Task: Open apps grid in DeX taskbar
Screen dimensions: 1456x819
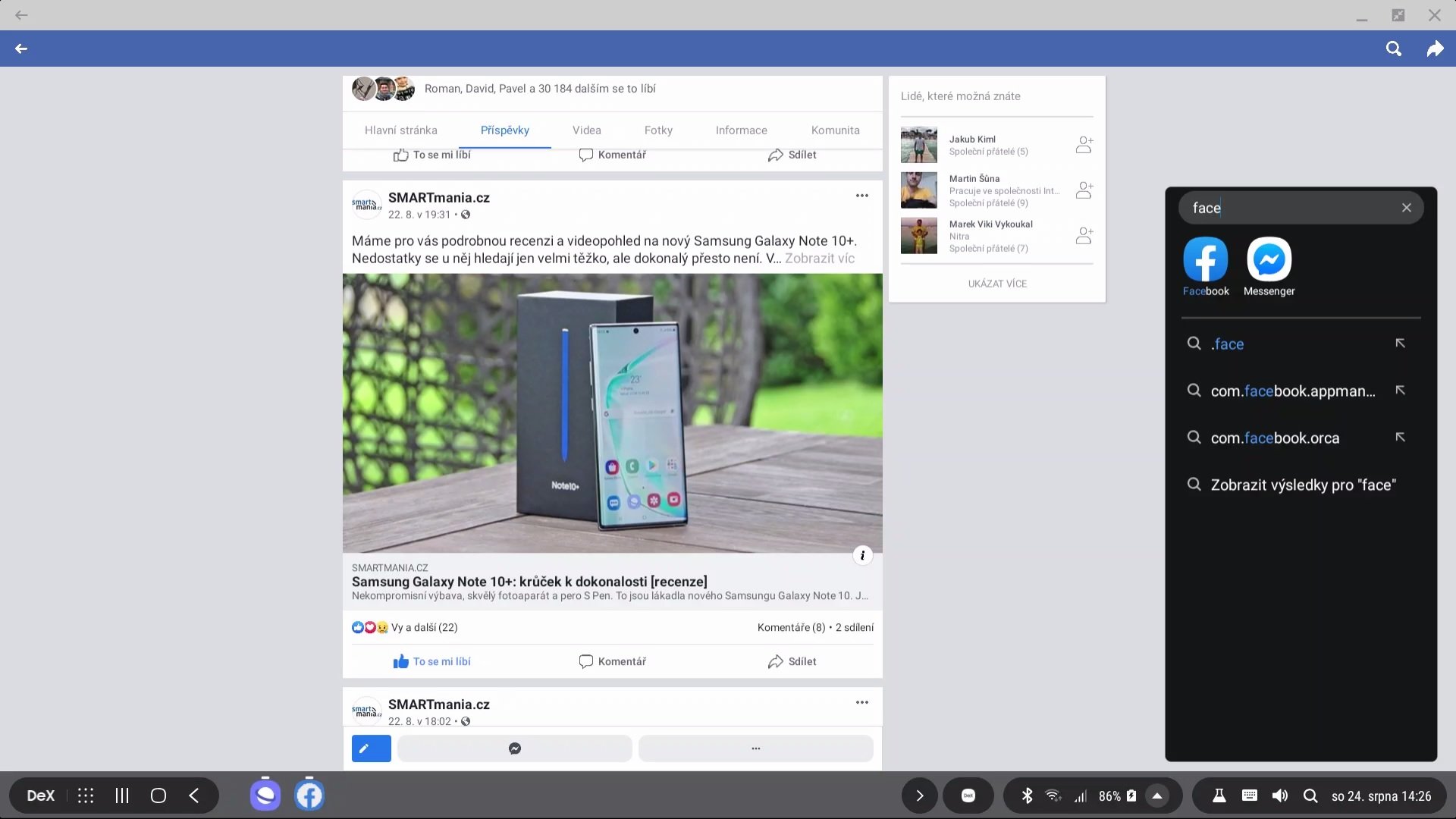Action: [86, 795]
